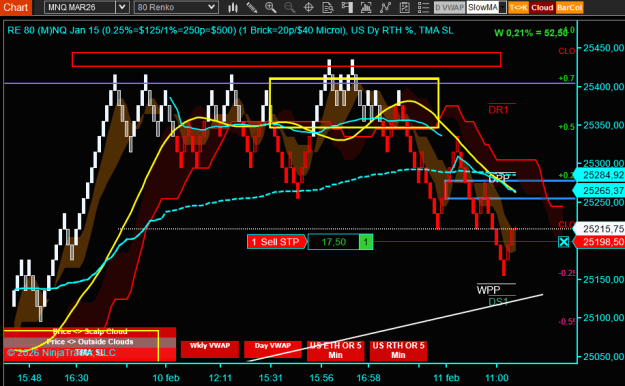Viewport: 625px width, 386px height.
Task: Click the 1 Sell STP order label
Action: click(277, 242)
